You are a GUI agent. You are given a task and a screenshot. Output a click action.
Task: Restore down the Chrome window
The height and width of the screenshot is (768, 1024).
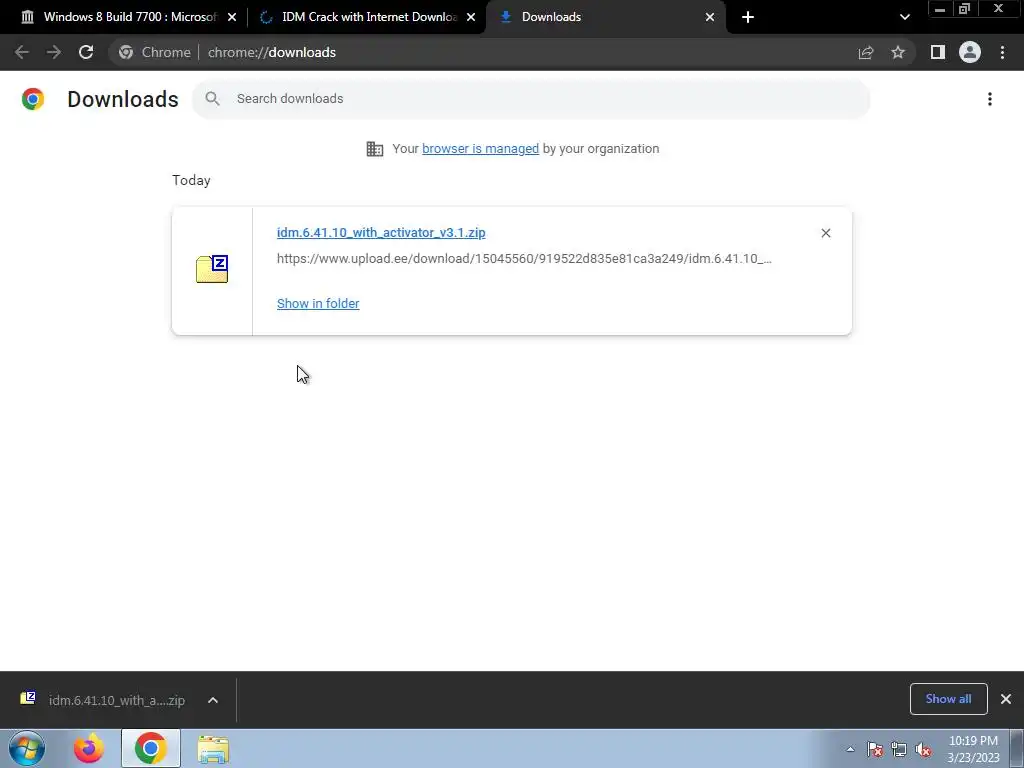coord(965,9)
